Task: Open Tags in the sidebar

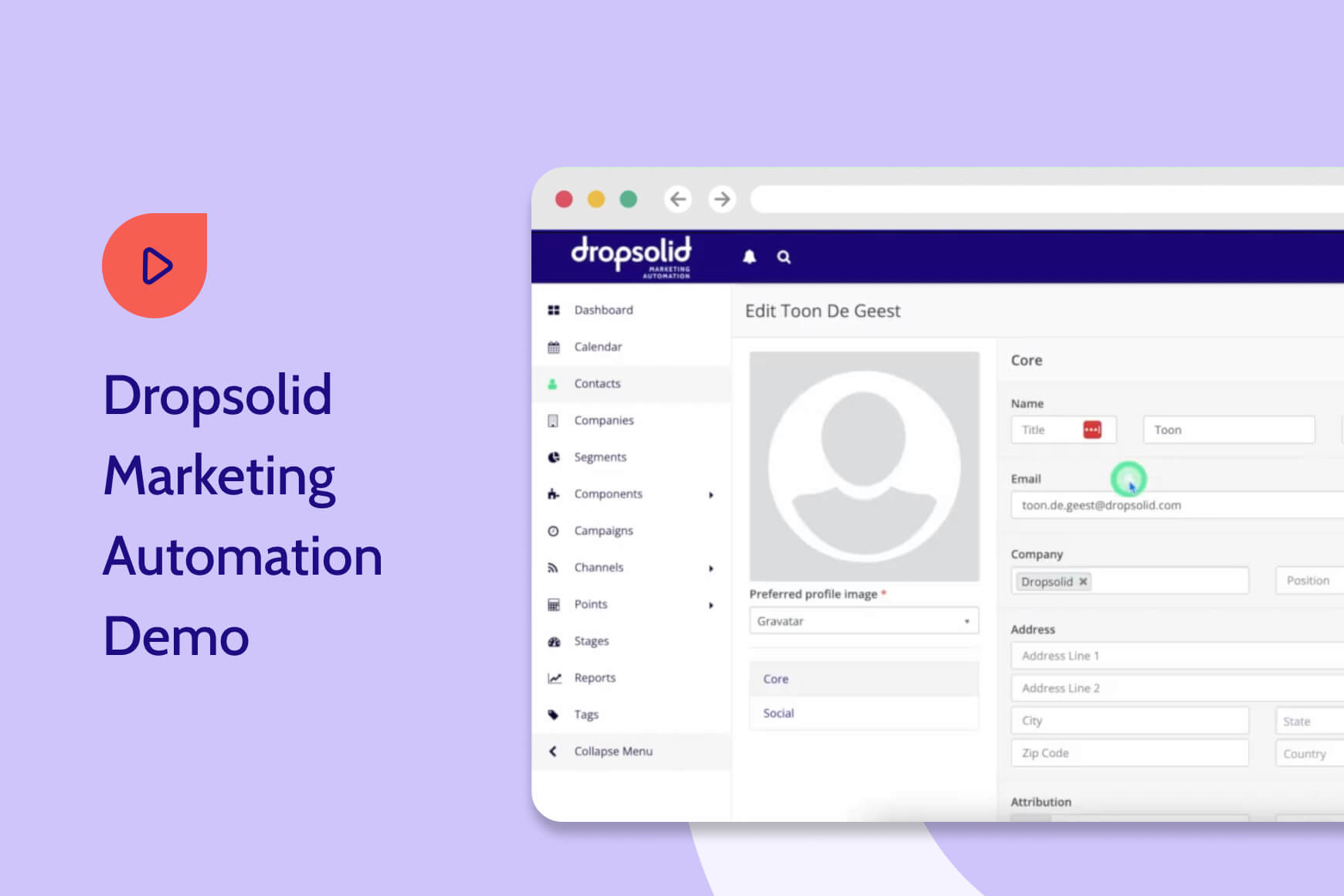Action: click(586, 714)
